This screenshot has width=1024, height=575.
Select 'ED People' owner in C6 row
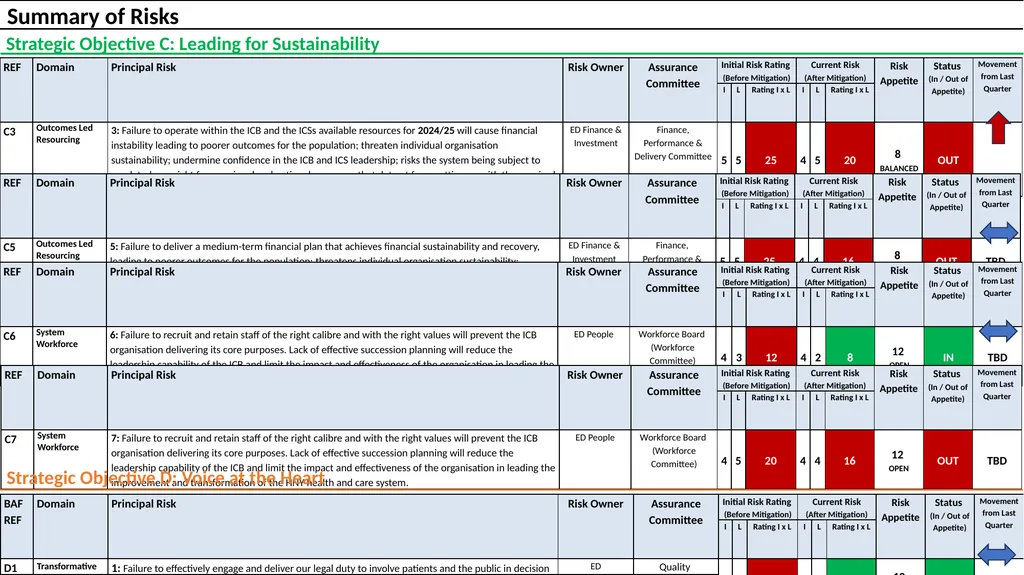pyautogui.click(x=594, y=335)
